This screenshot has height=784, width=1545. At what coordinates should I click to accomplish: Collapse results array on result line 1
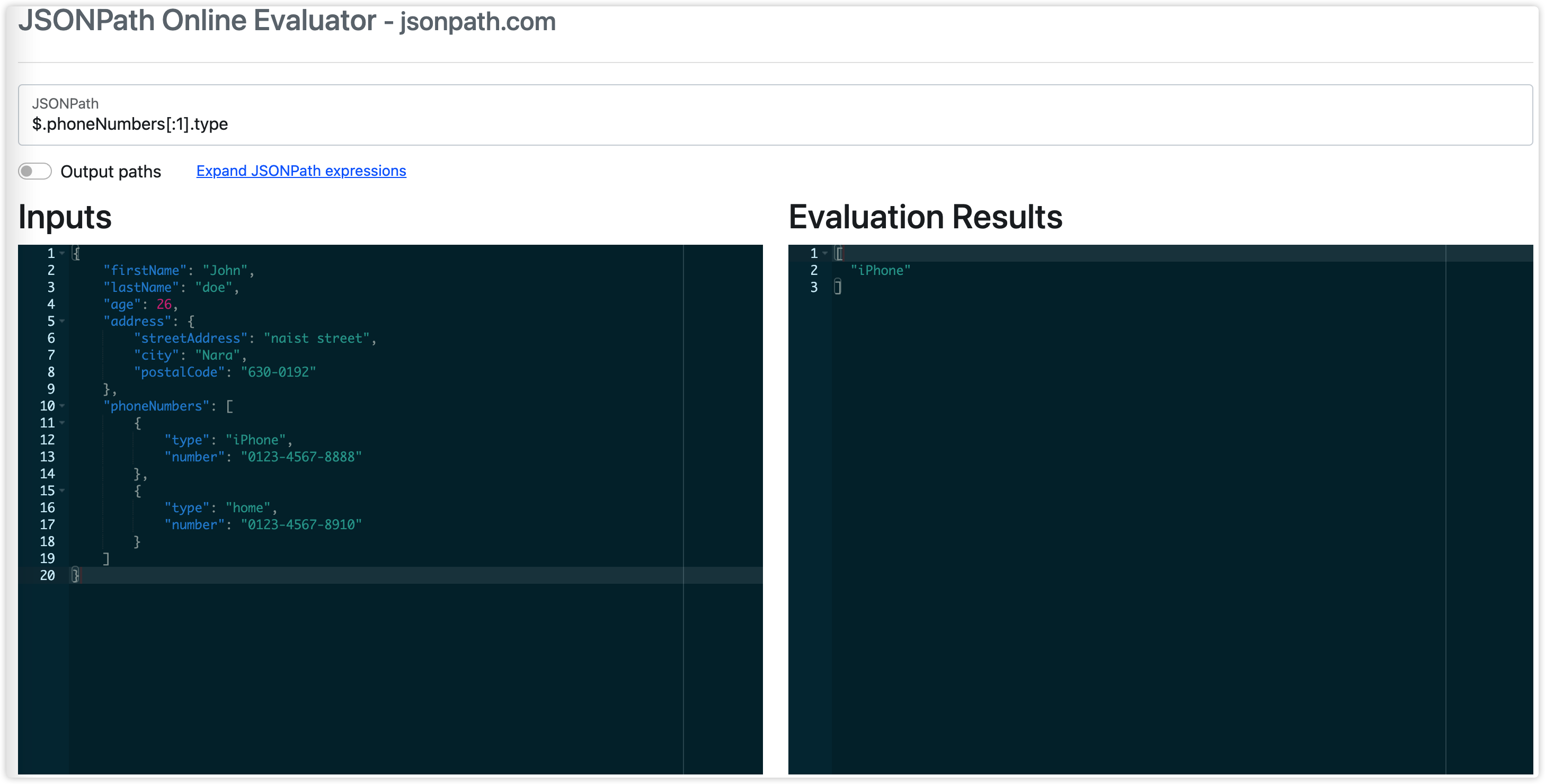(825, 253)
